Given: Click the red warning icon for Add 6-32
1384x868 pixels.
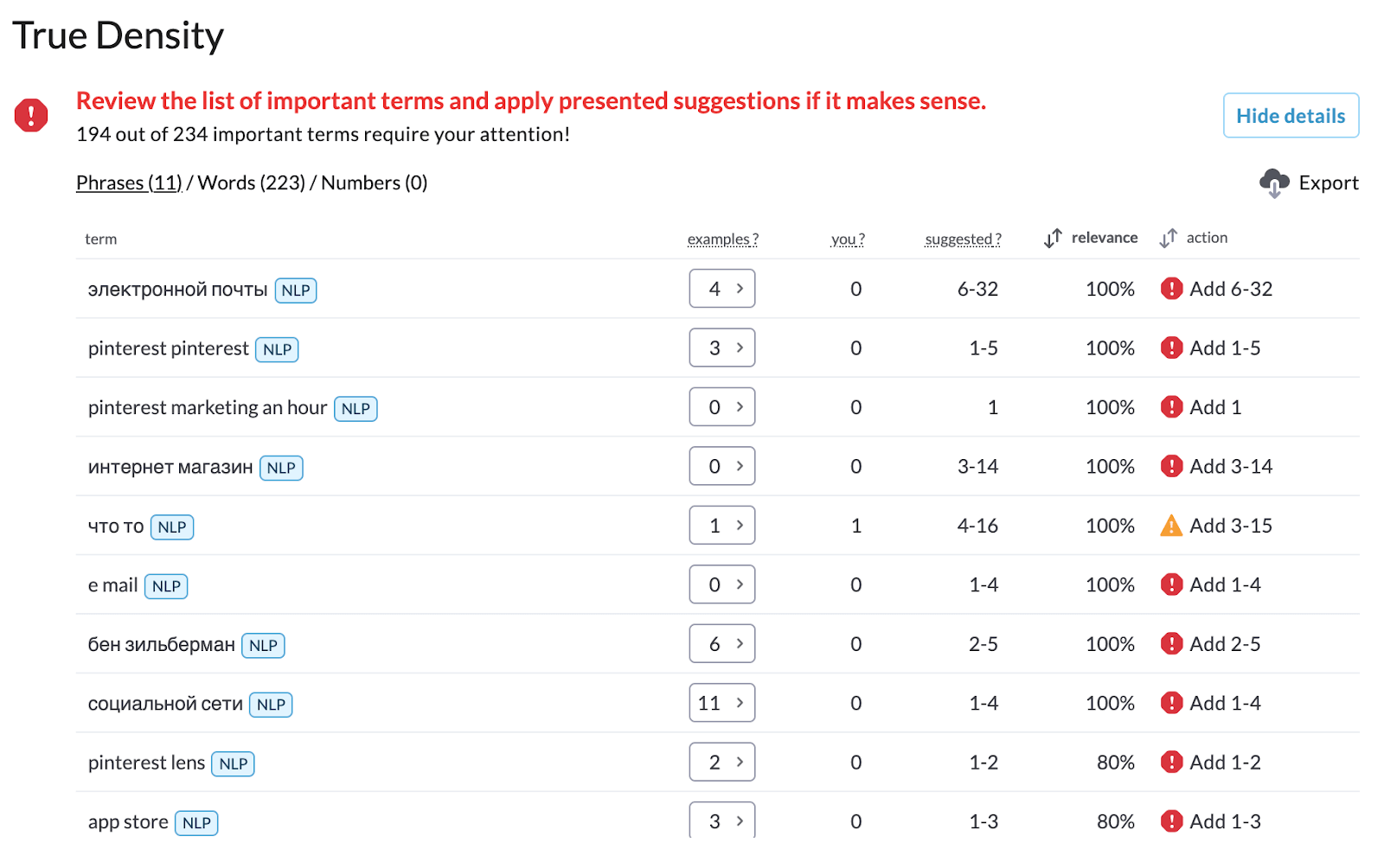Looking at the screenshot, I should [1171, 289].
